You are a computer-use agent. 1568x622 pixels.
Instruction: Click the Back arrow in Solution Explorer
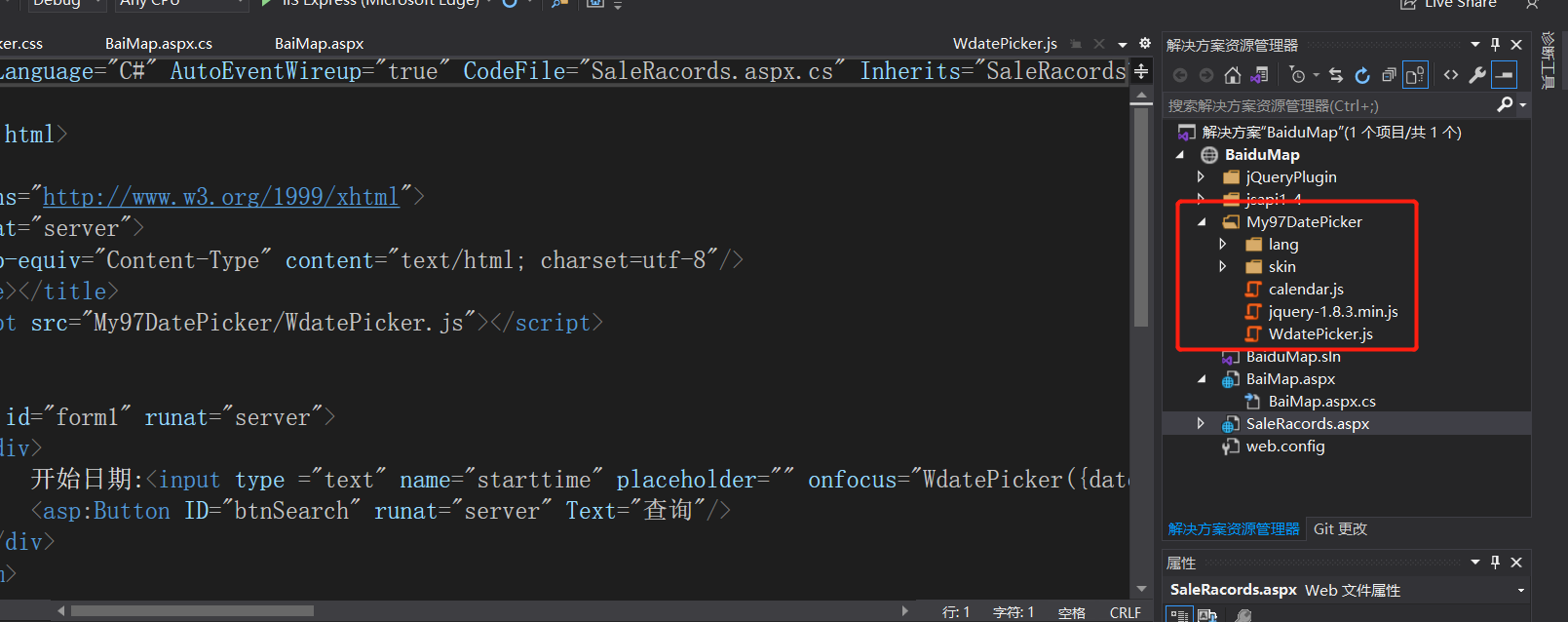point(1180,75)
